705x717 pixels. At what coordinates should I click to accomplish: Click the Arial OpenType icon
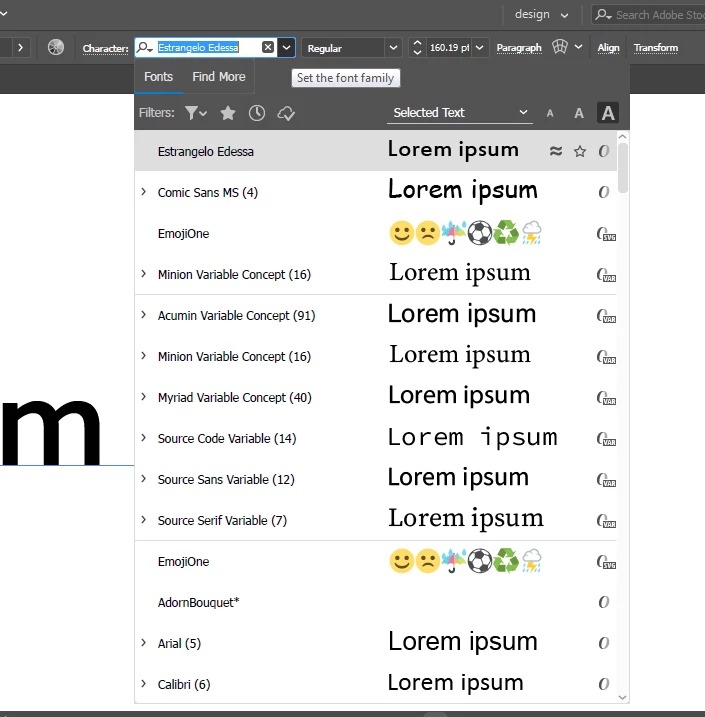[604, 643]
